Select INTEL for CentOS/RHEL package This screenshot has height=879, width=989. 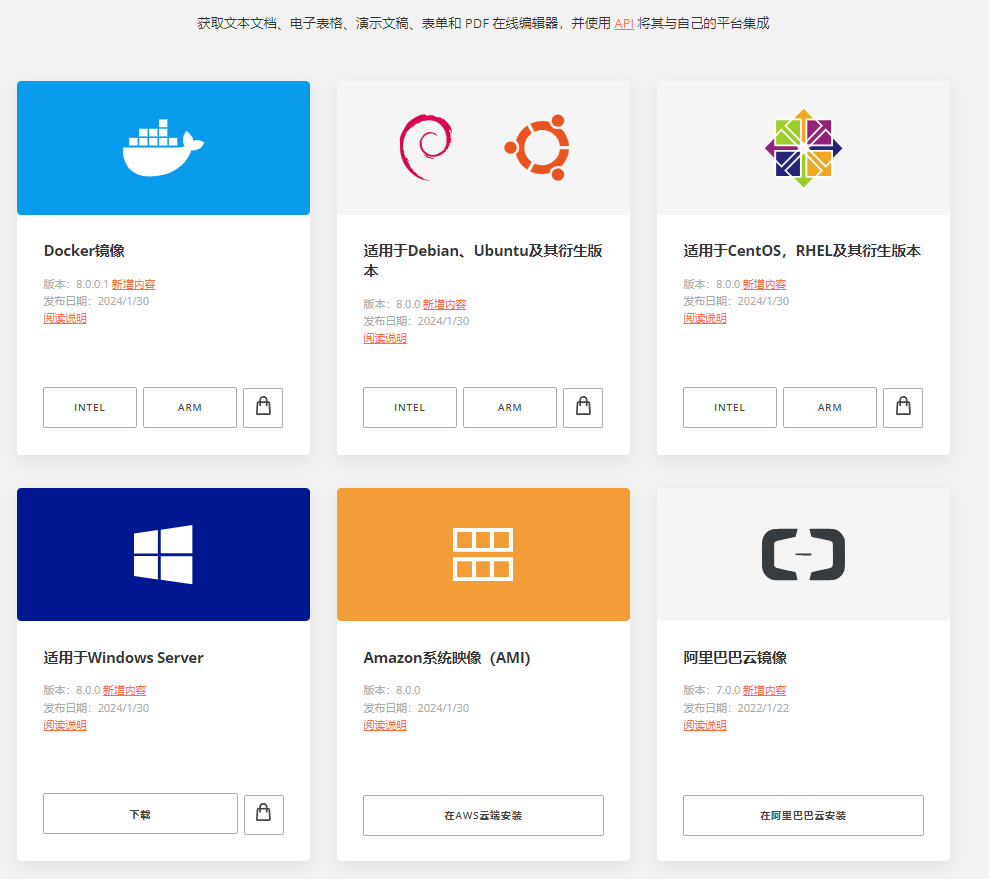point(730,407)
